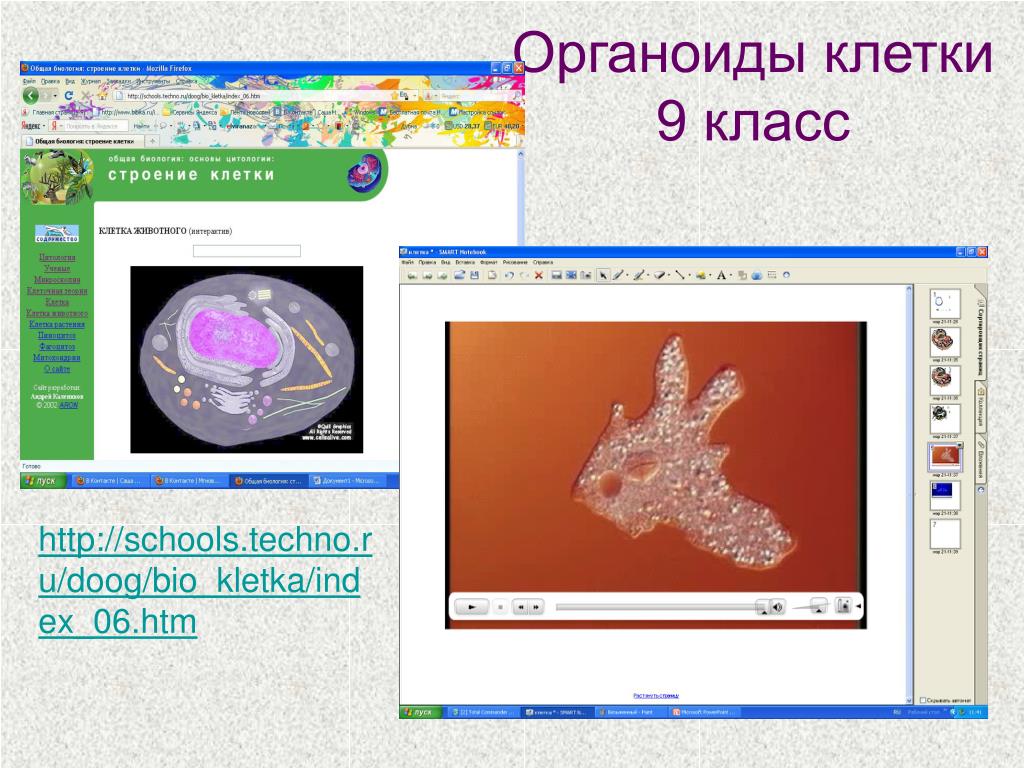Open the Gallery side tab
This screenshot has height=768, width=1024.
[980, 408]
